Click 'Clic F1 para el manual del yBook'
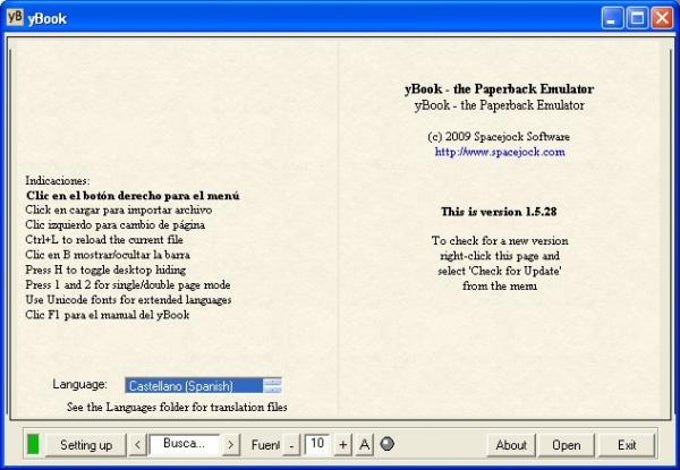Viewport: 680px width, 470px height. coord(107,314)
